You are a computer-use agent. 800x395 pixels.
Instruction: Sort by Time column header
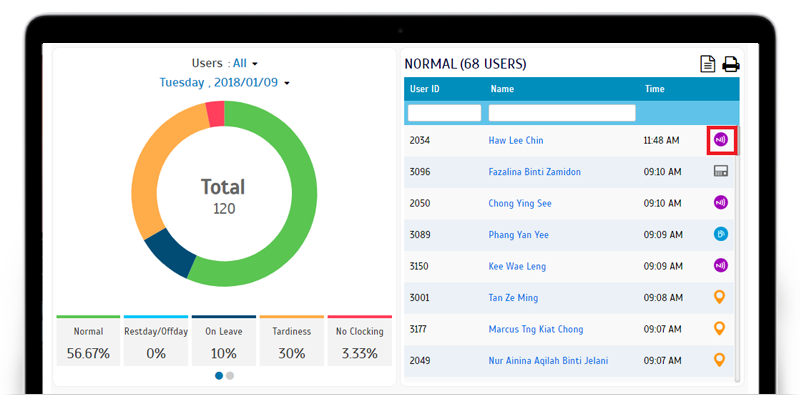pyautogui.click(x=655, y=89)
